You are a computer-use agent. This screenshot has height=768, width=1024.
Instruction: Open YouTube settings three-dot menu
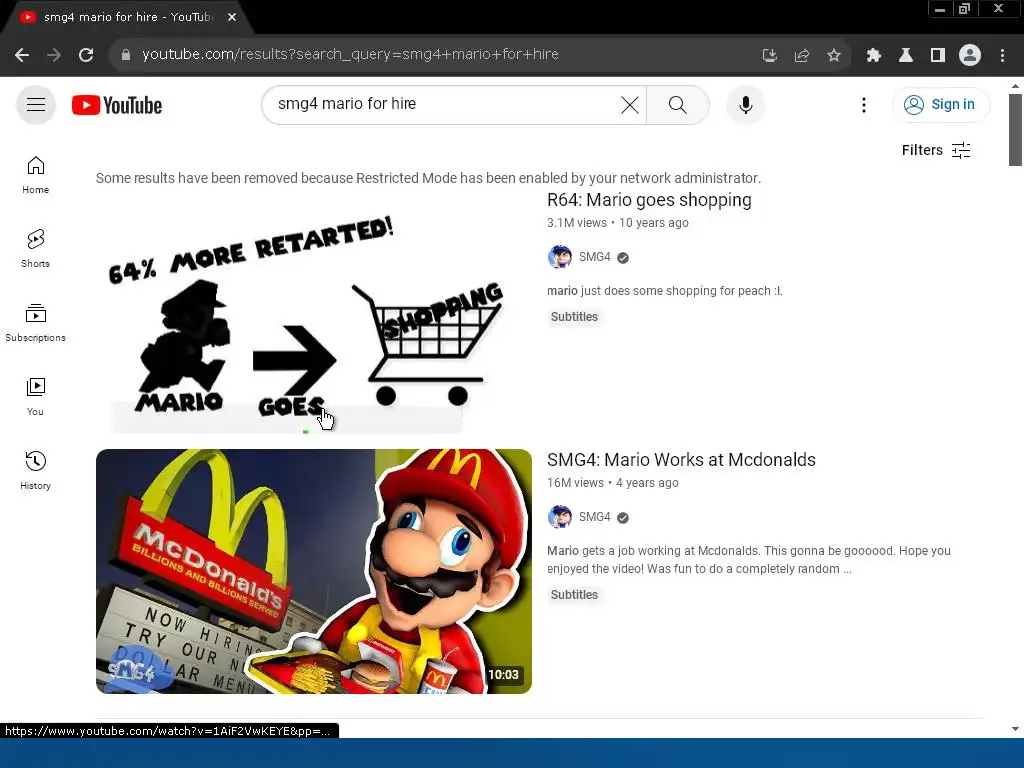pos(864,104)
